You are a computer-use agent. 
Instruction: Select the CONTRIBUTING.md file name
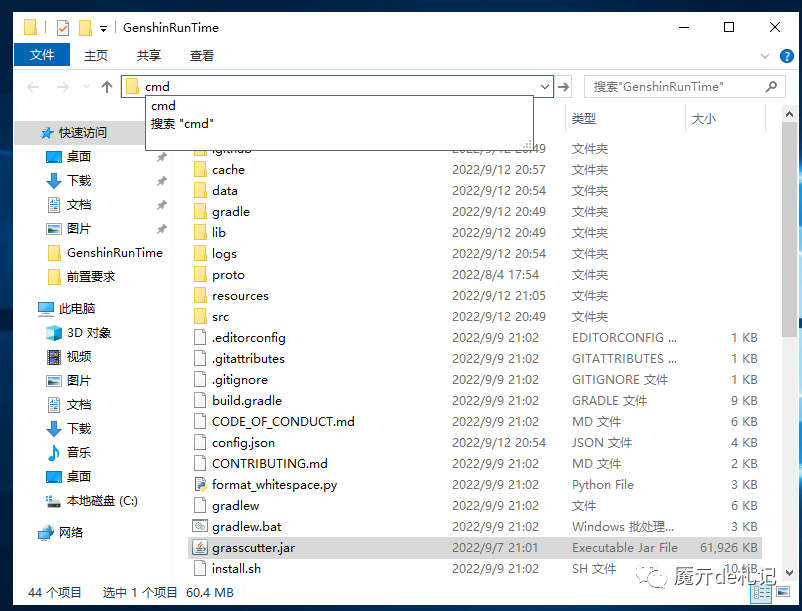270,464
